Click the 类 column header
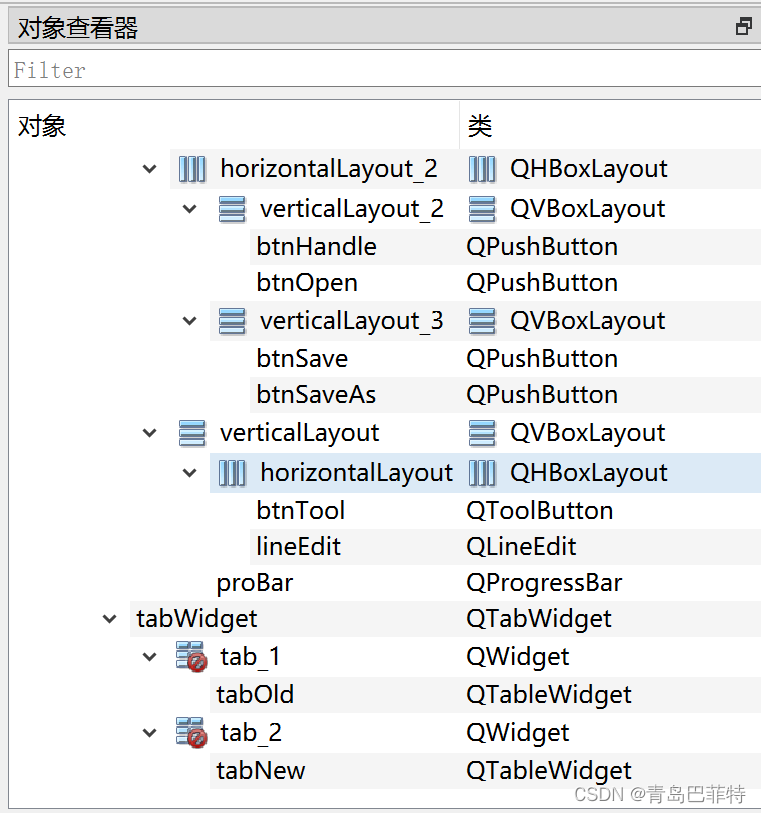Viewport: 761px width, 813px height. coord(478,126)
